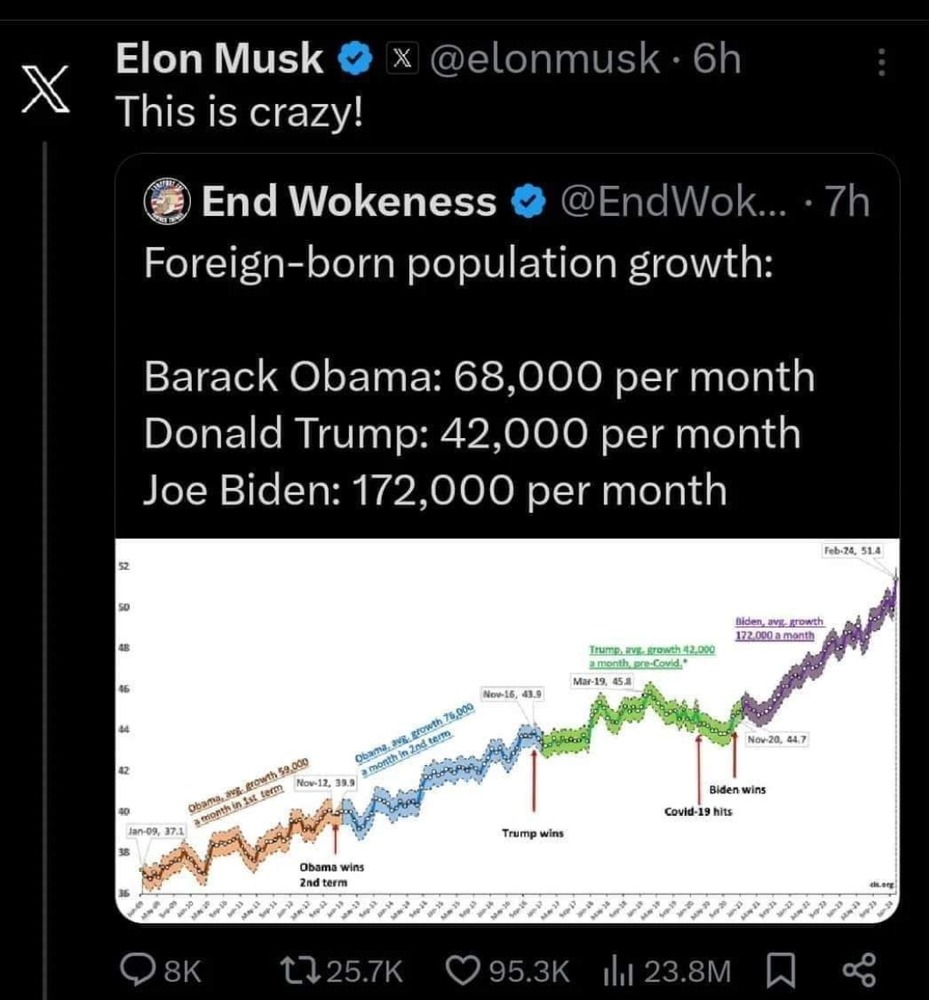Screen dimensions: 929x1000
Task: Open the three-dot more options menu
Action: [x=880, y=63]
